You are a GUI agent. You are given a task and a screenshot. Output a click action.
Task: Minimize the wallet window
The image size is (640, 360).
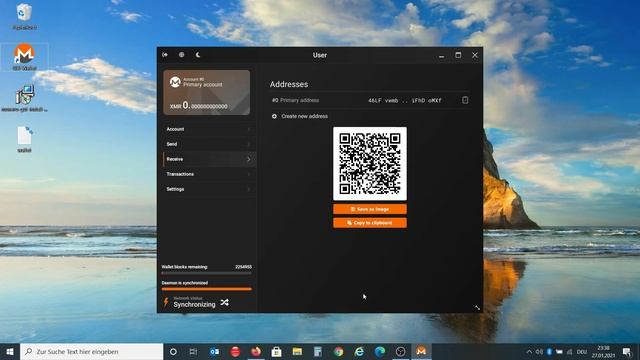(442, 56)
